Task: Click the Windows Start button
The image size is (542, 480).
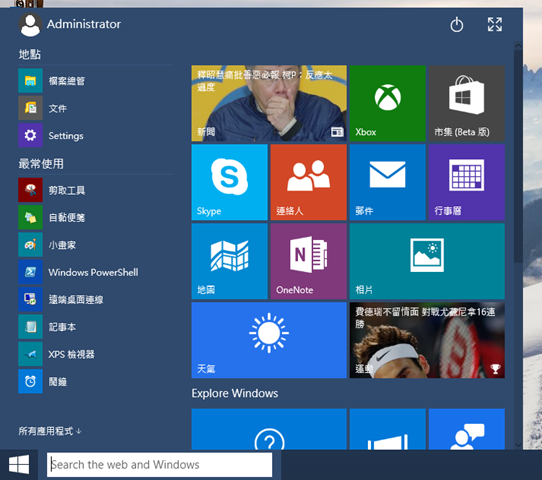Action: [x=19, y=464]
